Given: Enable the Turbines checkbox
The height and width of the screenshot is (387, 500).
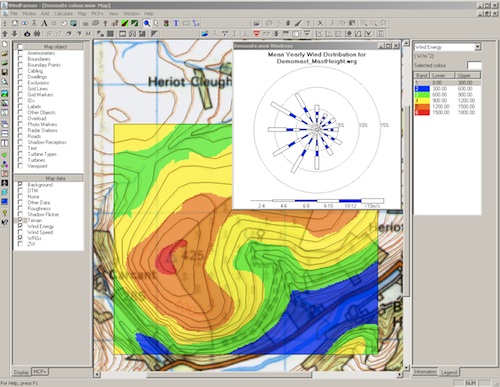Looking at the screenshot, I should click(20, 160).
